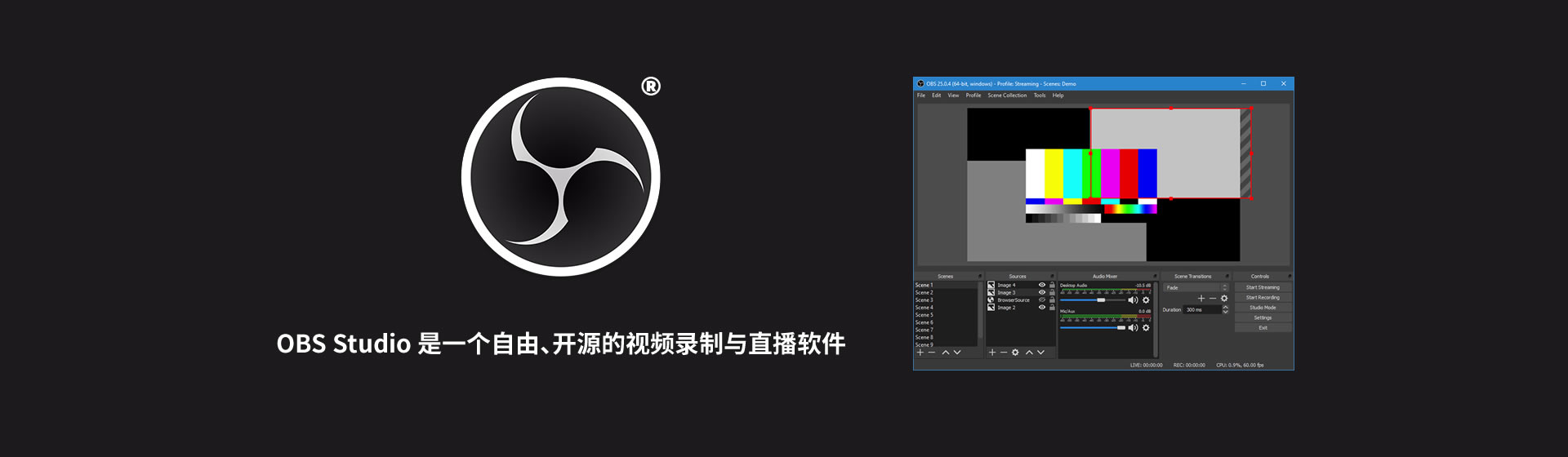Click the CPU usage status bar entry
The width and height of the screenshot is (1568, 457).
point(1240,365)
